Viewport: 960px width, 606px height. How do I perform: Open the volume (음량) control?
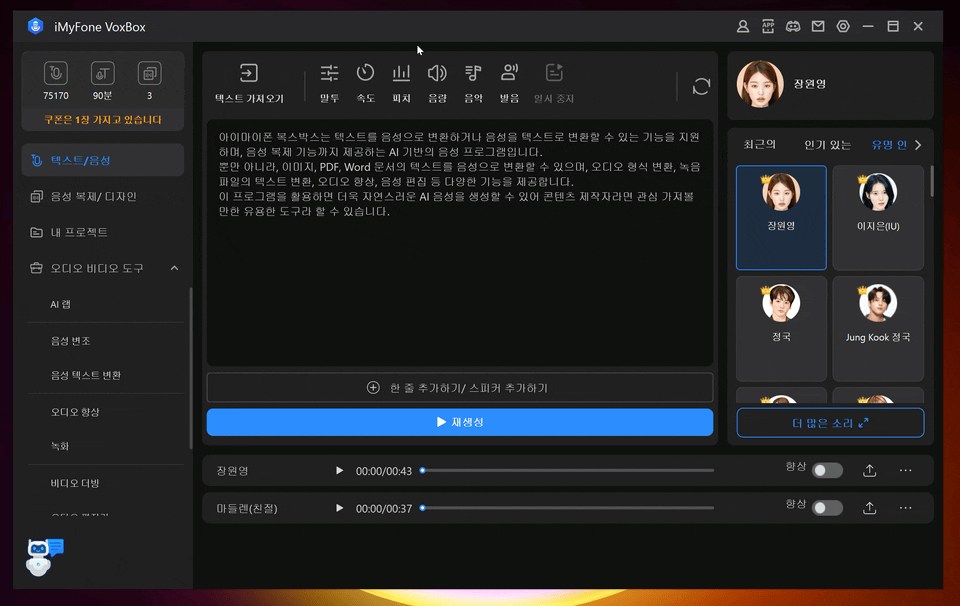[437, 83]
